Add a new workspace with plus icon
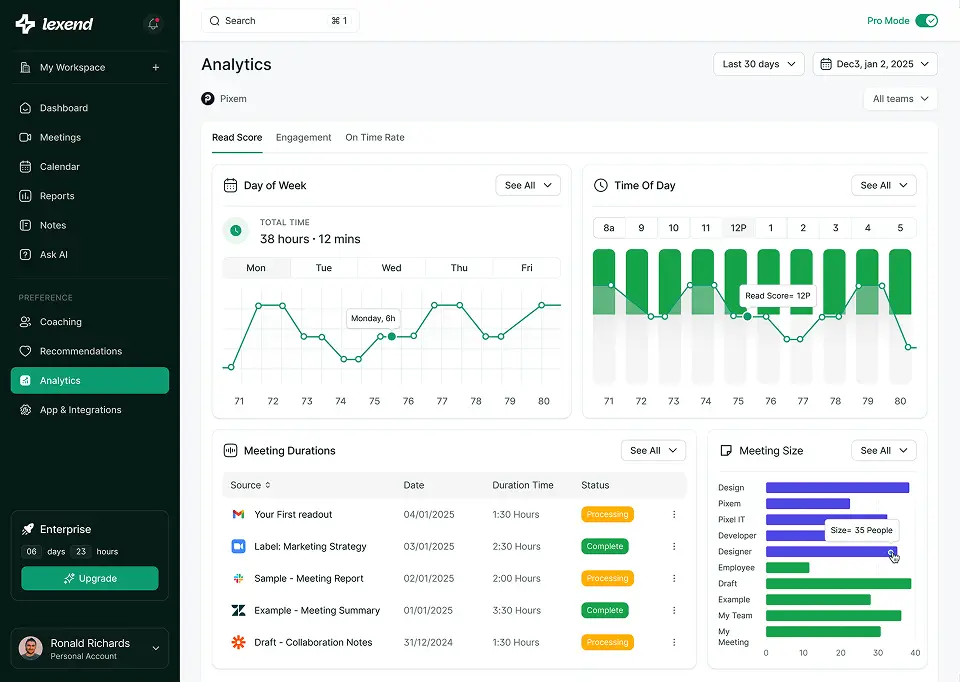Image resolution: width=960 pixels, height=683 pixels. (155, 68)
